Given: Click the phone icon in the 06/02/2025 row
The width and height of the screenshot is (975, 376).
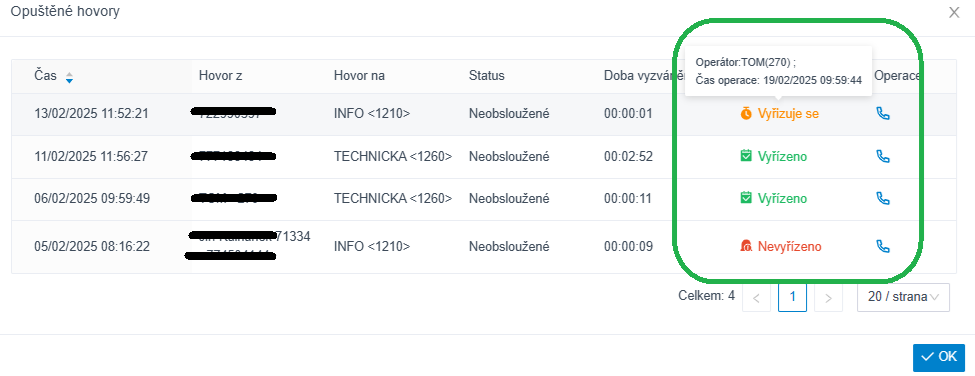Looking at the screenshot, I should click(x=882, y=198).
